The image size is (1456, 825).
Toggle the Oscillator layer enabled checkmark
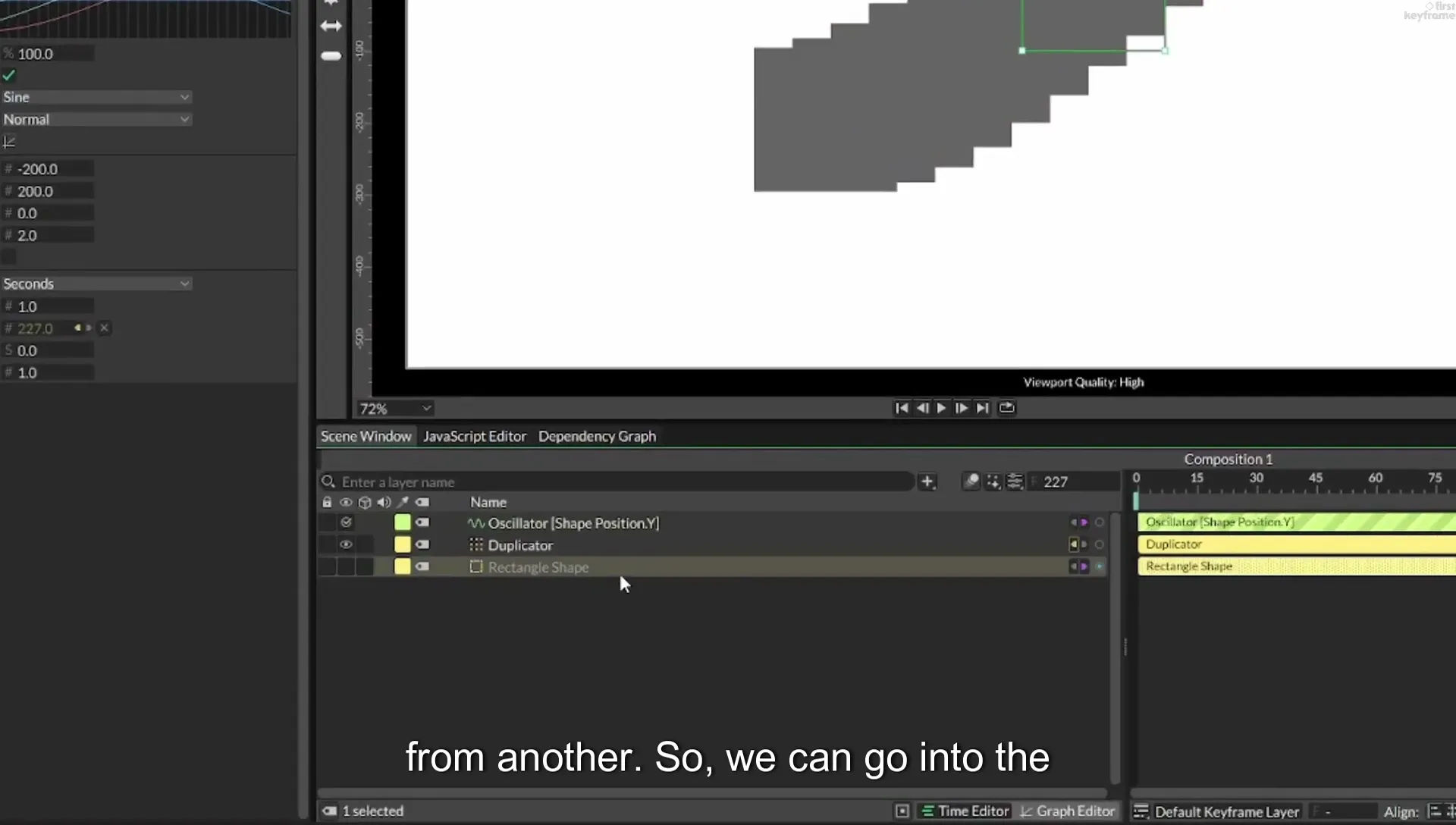point(346,522)
